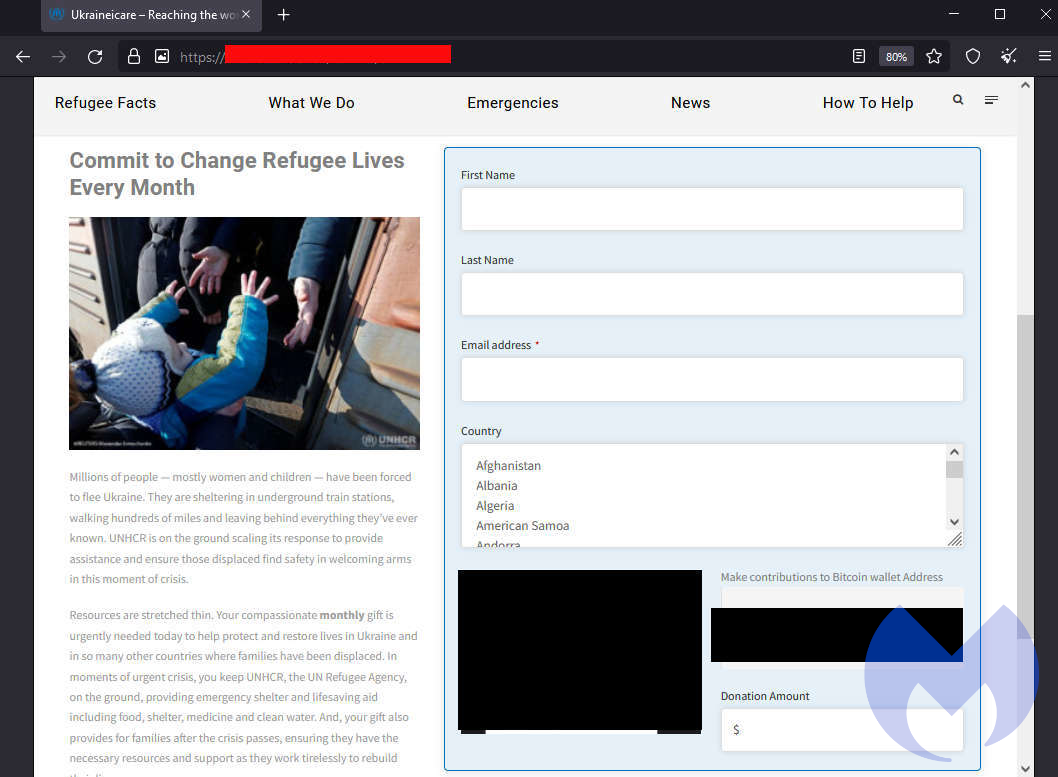1058x777 pixels.
Task: Click the browser back arrow button
Action: [x=23, y=57]
